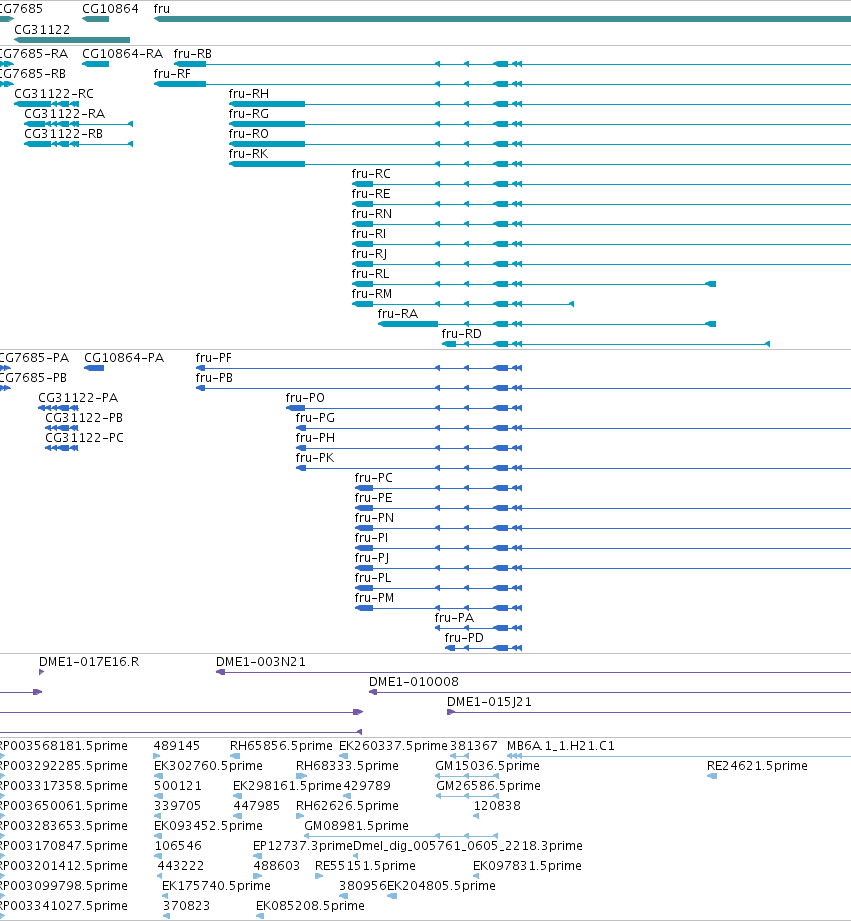Select the CG31122-RB transcript label
Screen dimensions: 851x921
point(63,134)
